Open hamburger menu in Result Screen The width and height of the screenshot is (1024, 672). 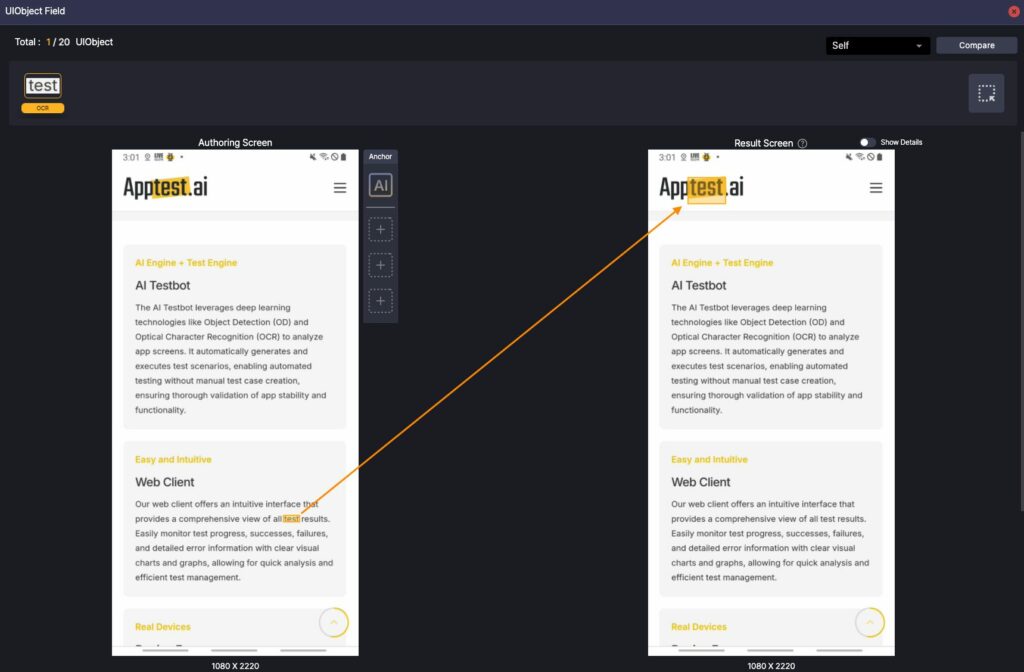876,188
